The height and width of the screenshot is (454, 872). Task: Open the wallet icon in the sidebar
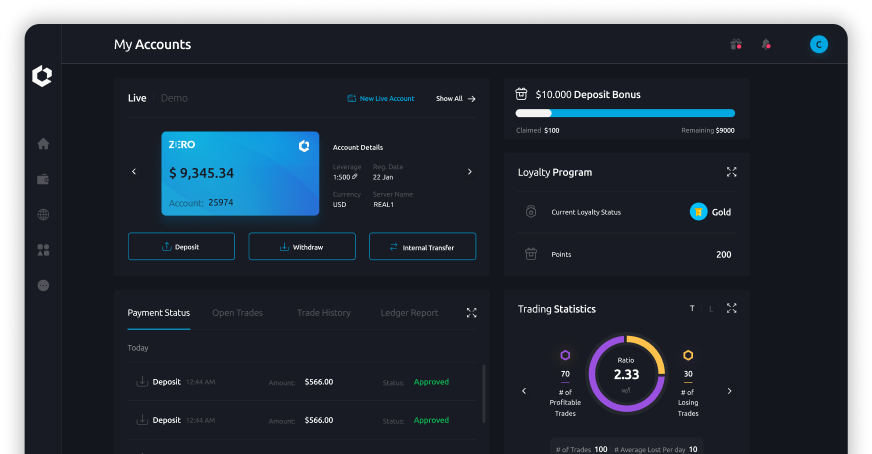[x=43, y=179]
